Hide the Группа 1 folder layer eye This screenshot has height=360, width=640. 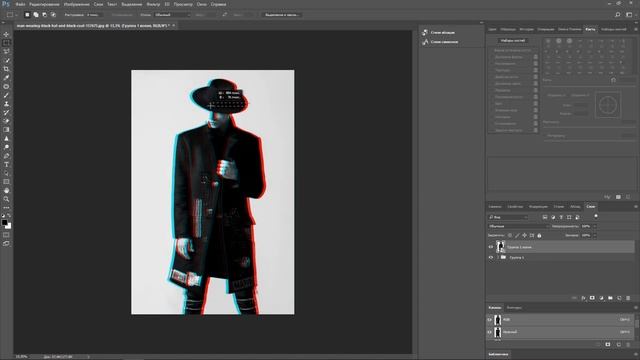coord(491,258)
